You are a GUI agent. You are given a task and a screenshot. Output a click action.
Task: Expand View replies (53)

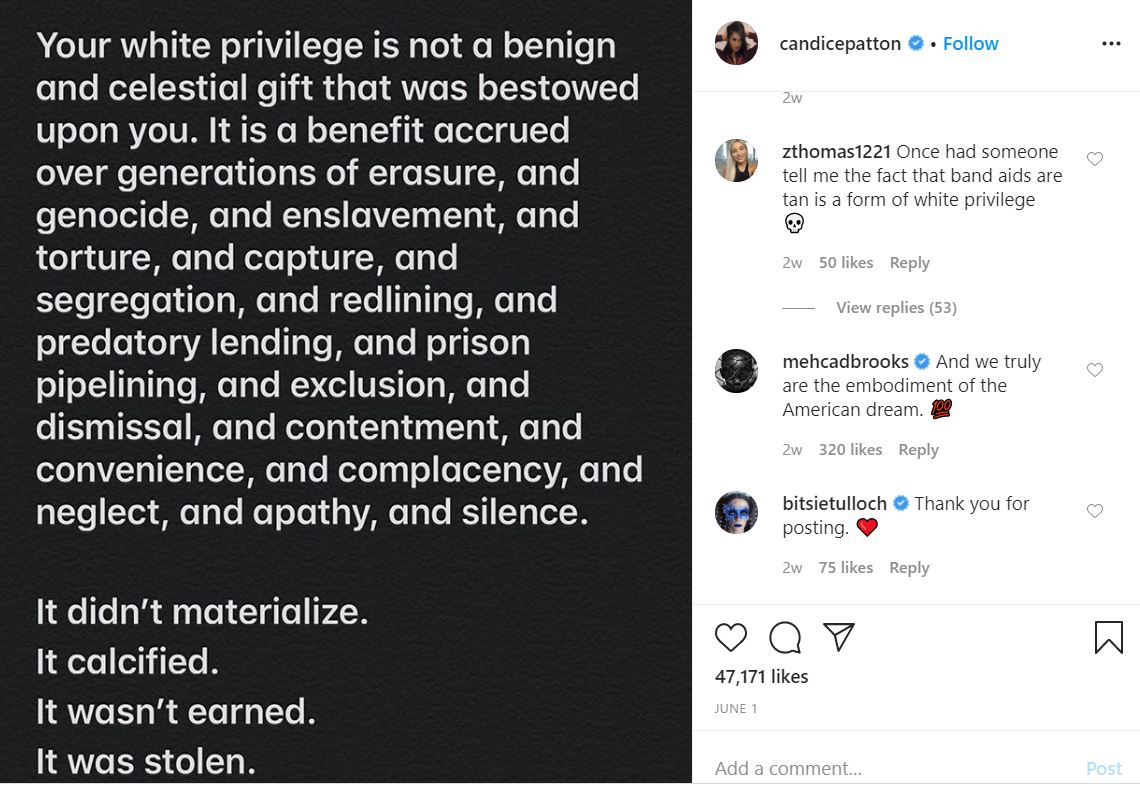(896, 308)
